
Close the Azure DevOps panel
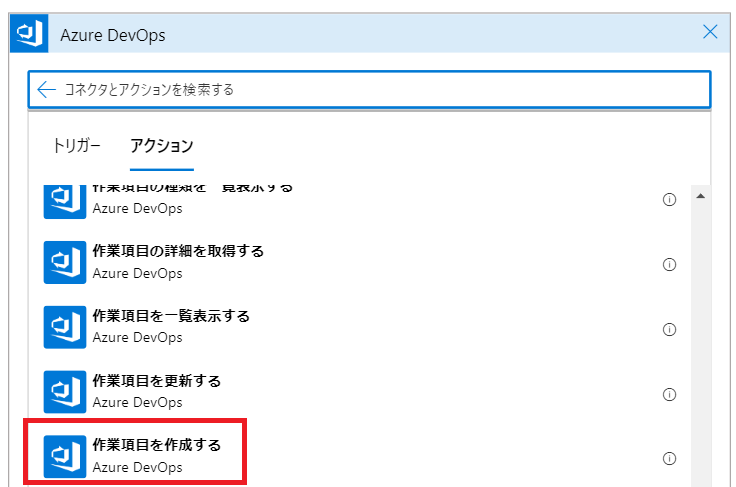click(710, 32)
